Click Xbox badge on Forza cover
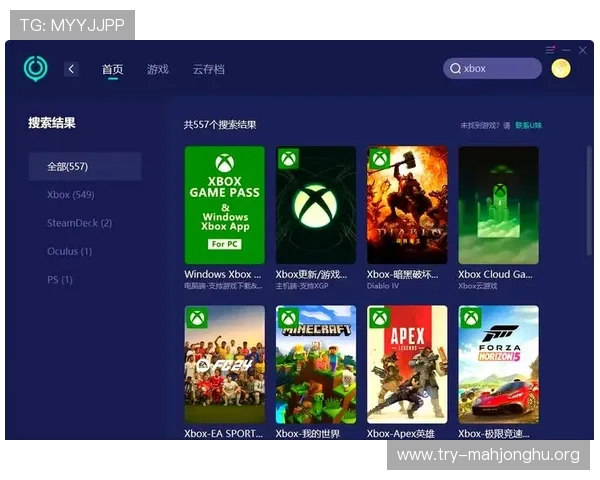The width and height of the screenshot is (600, 480). pos(471,317)
